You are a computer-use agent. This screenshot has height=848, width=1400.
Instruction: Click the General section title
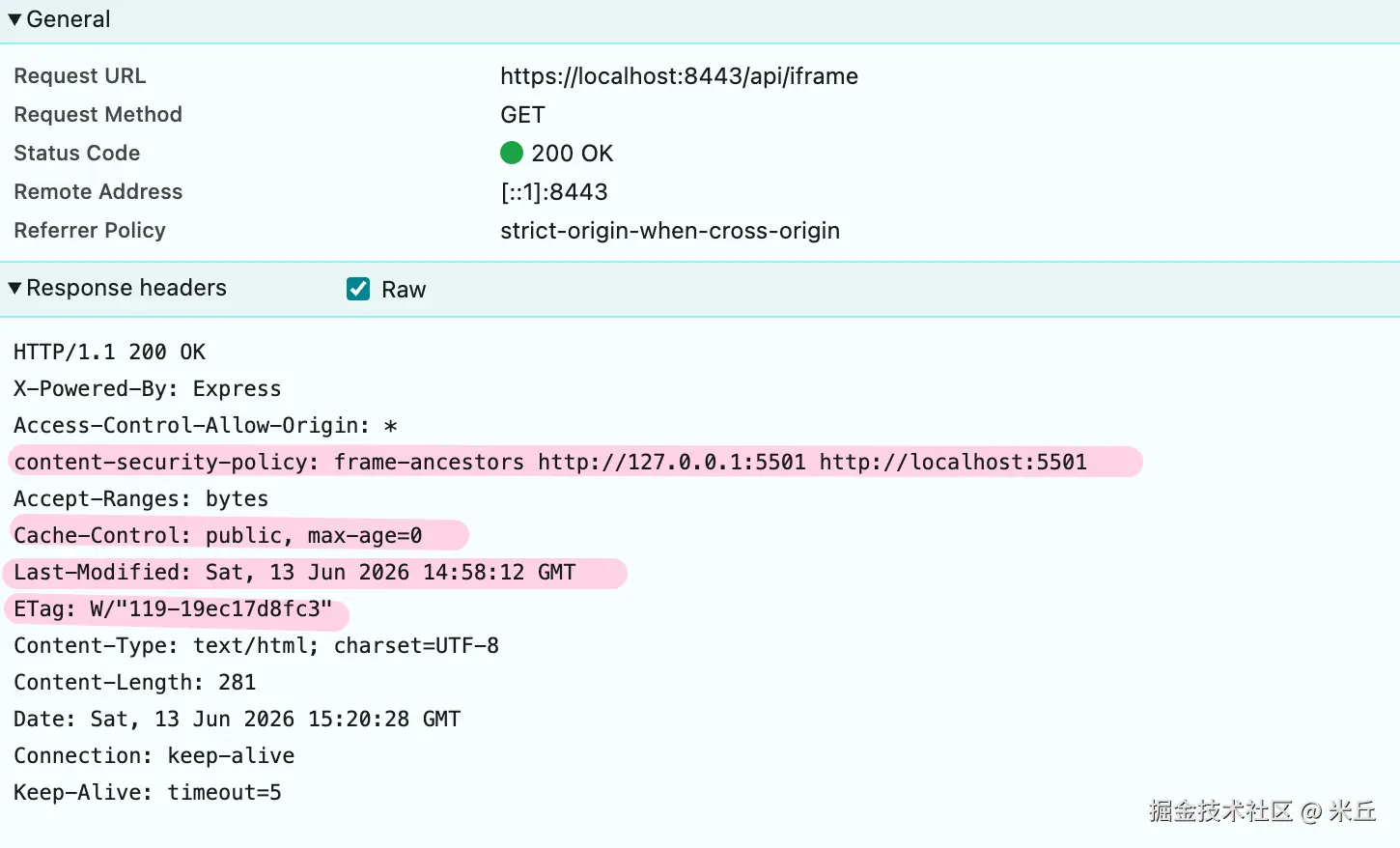[69, 19]
